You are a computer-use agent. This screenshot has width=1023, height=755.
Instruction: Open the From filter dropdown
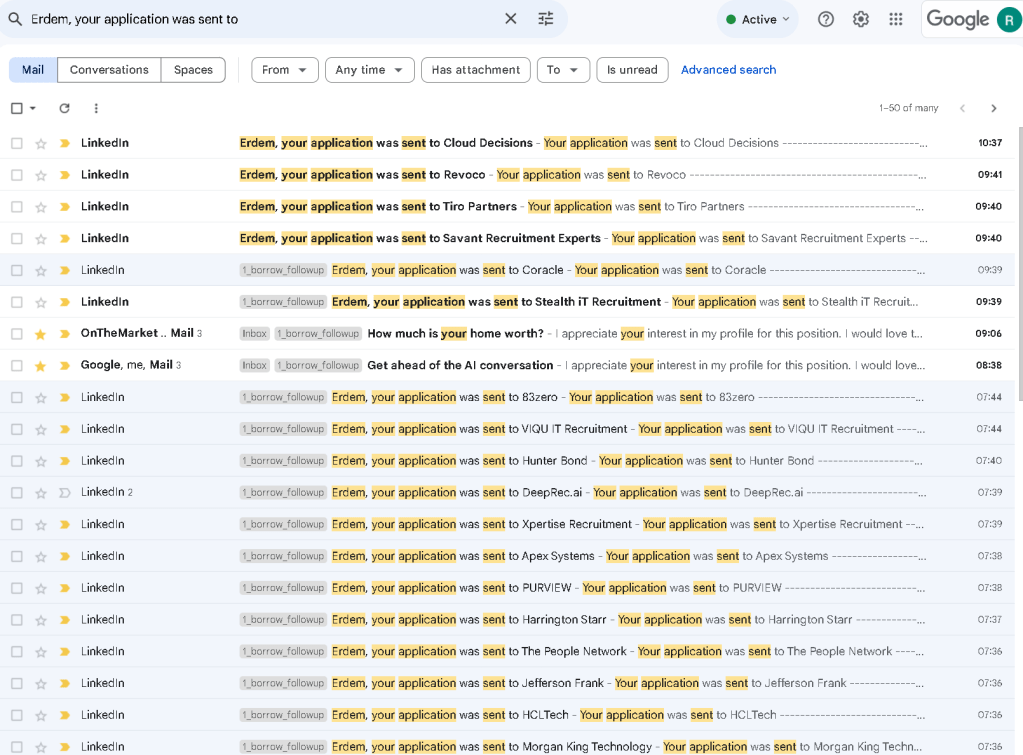[284, 70]
